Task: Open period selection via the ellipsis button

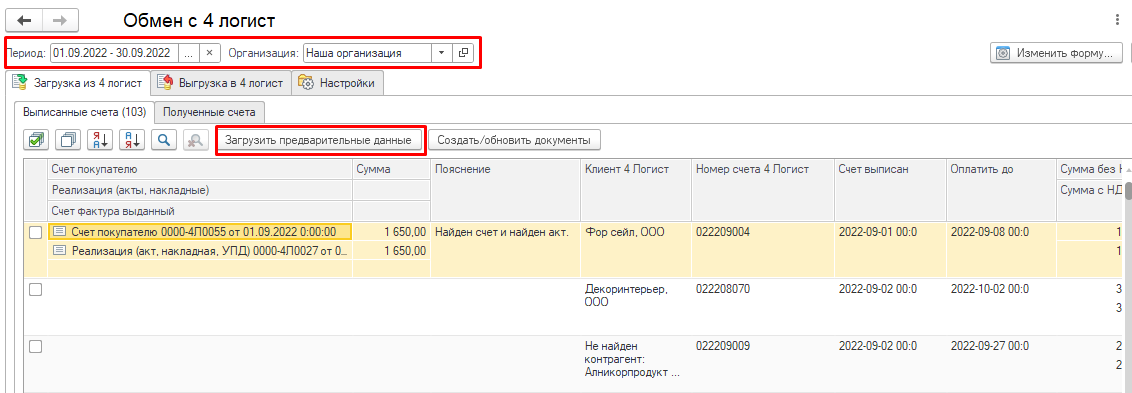Action: [x=188, y=53]
